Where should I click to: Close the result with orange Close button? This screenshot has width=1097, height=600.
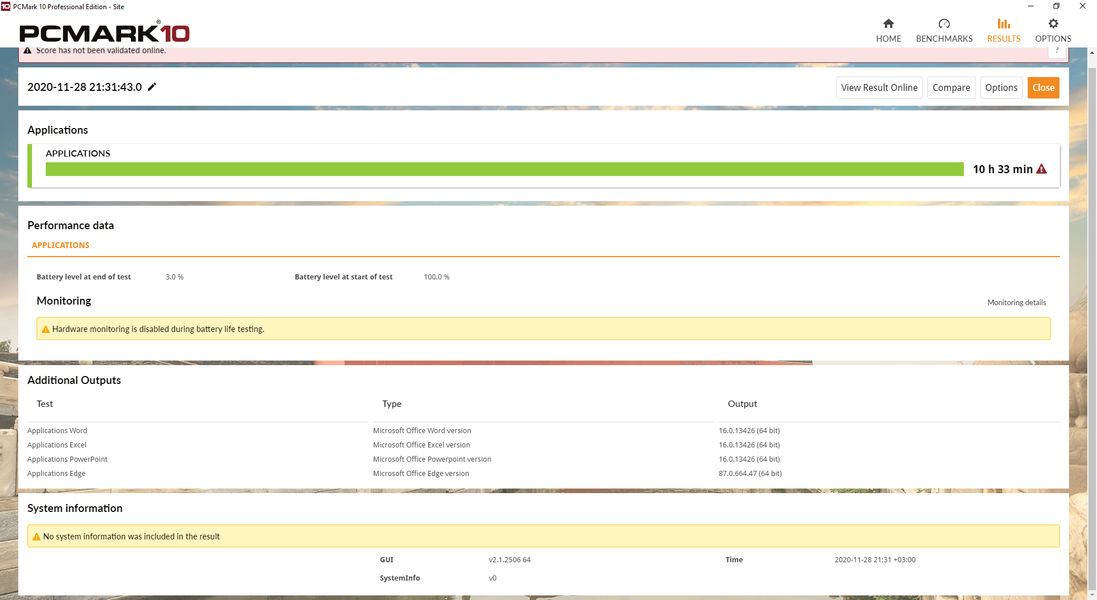point(1043,87)
